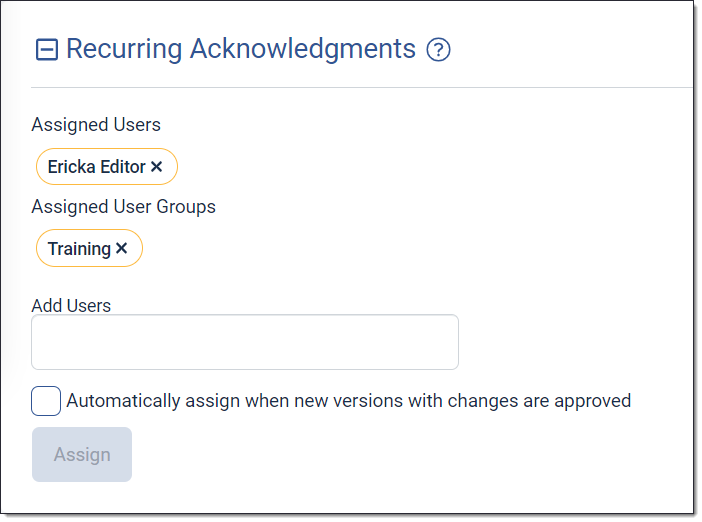Screen dimensions: 702x522
Task: Focus the Add Users input field
Action: (x=245, y=342)
